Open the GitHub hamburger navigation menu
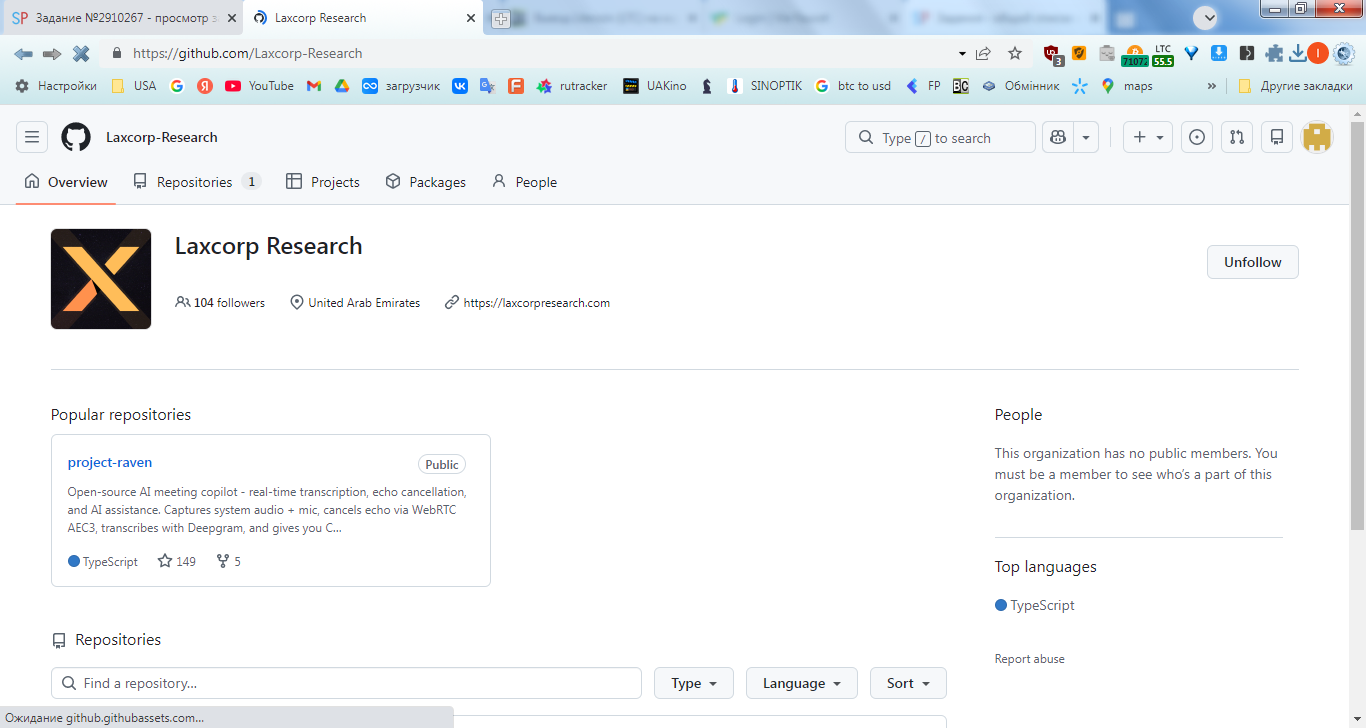The height and width of the screenshot is (728, 1366). pos(32,137)
